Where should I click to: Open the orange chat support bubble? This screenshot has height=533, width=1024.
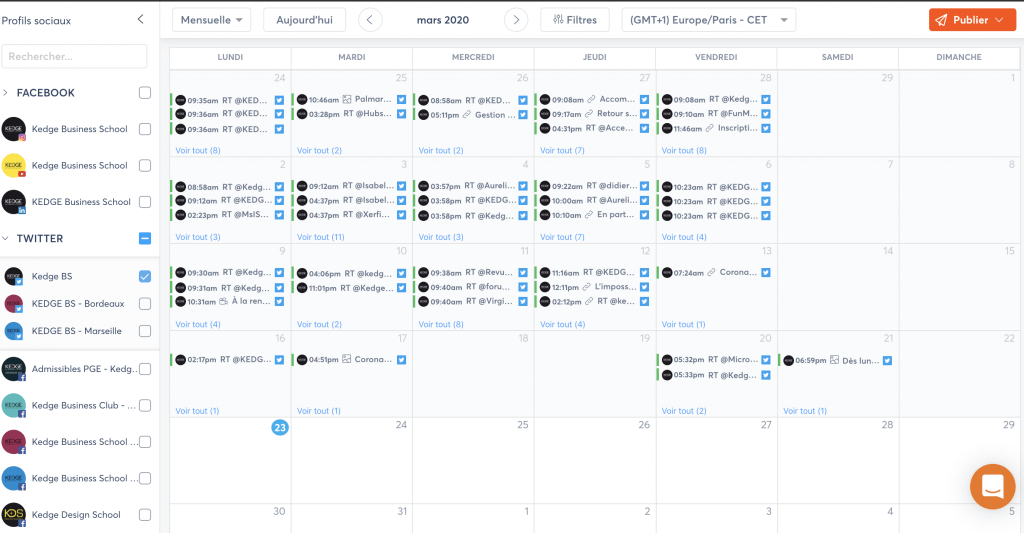point(992,487)
